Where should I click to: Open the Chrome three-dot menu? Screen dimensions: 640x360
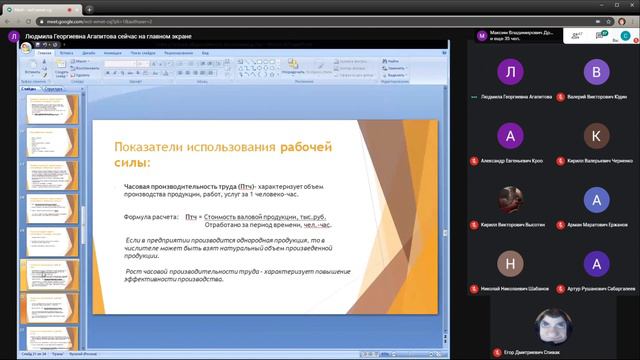point(633,22)
